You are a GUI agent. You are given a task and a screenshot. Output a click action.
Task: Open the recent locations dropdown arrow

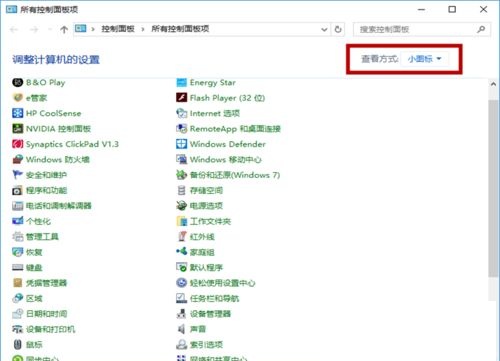(x=50, y=29)
